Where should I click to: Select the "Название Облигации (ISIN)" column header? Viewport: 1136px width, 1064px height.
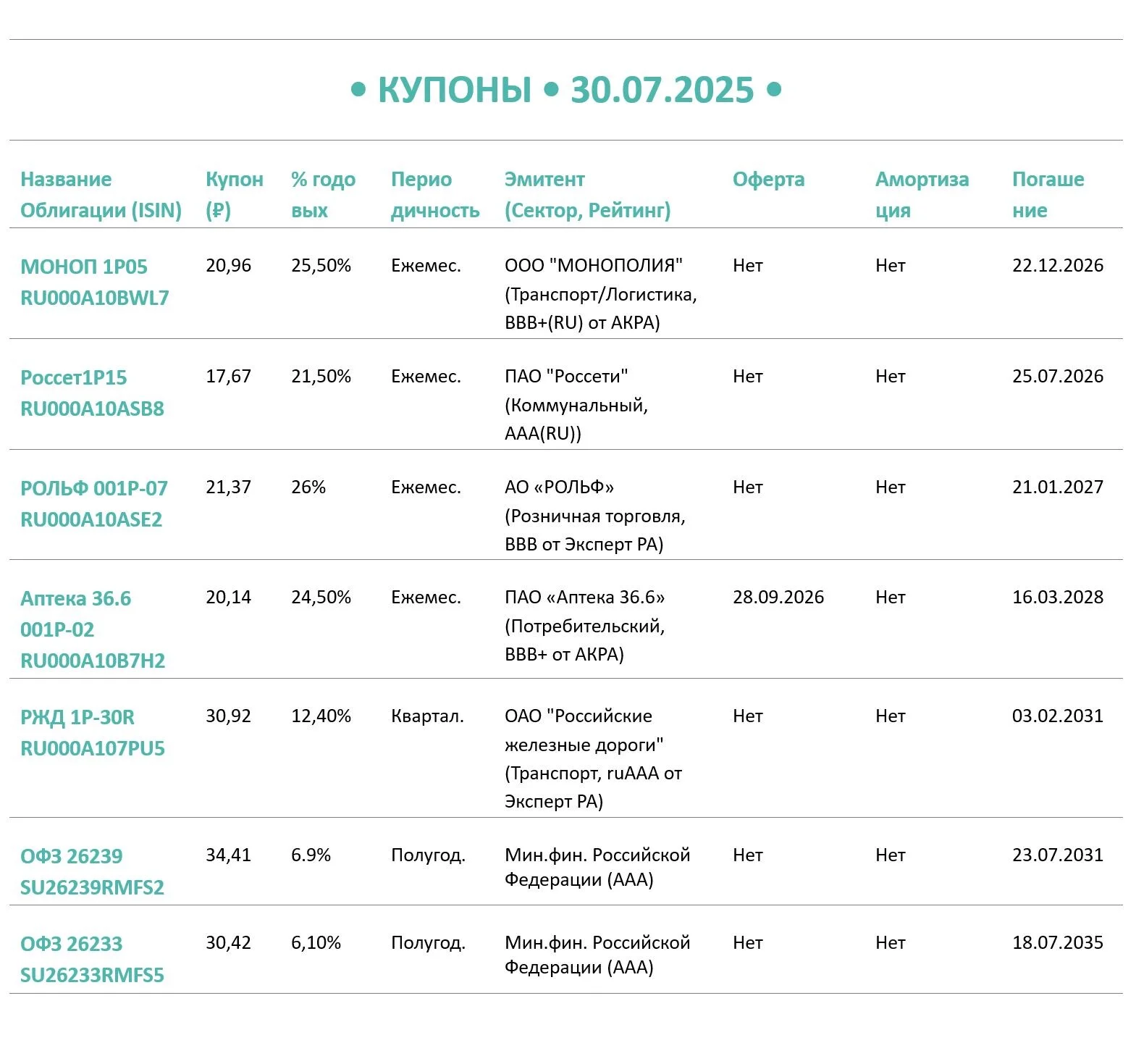pos(101,195)
